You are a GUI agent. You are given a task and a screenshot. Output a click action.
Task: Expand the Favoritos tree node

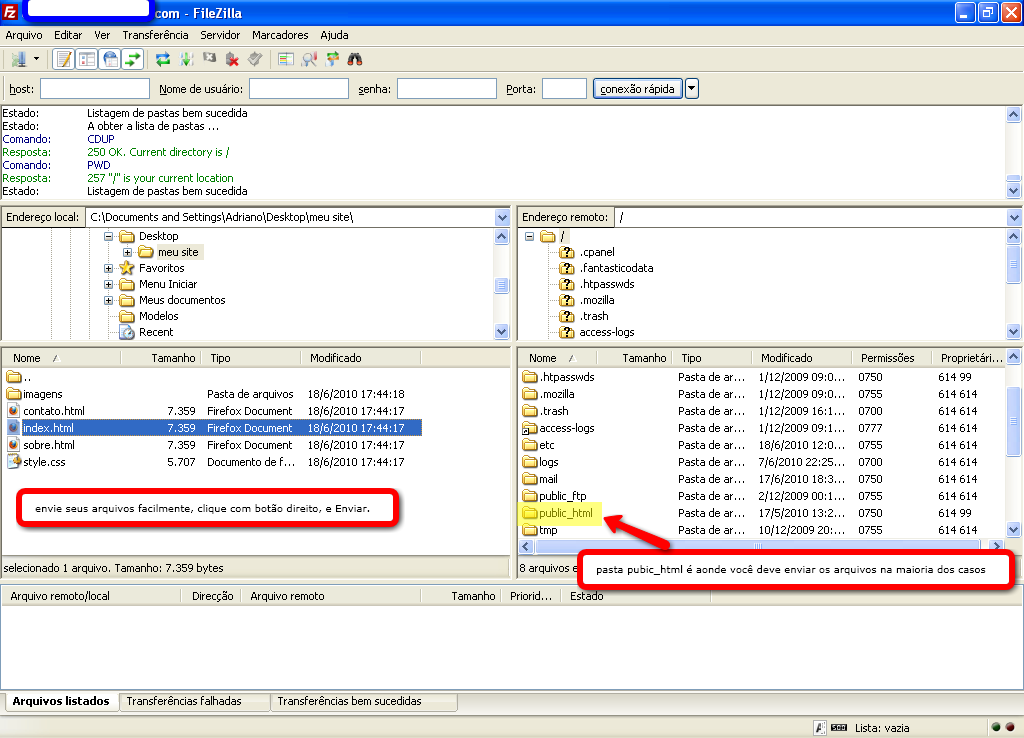[x=108, y=268]
